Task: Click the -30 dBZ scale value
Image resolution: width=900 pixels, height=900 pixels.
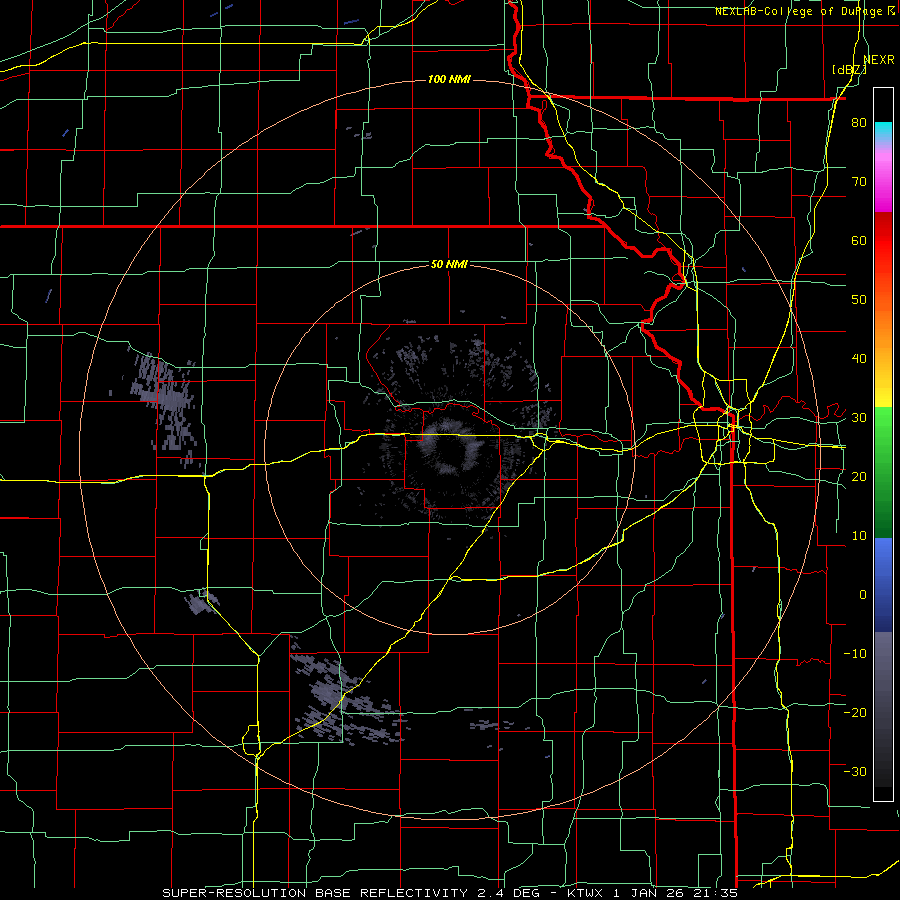Action: click(855, 772)
